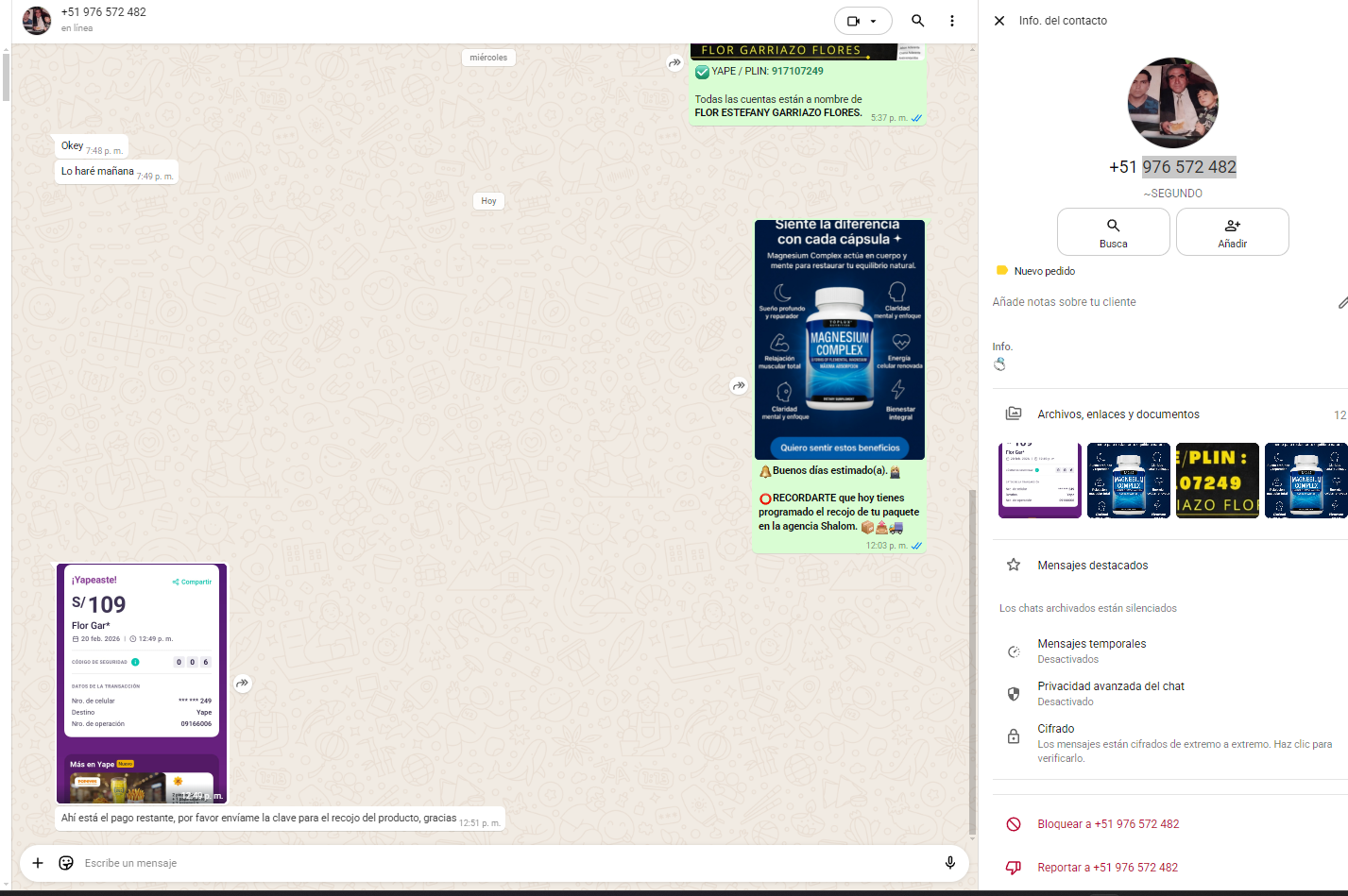Viewport: 1348px width, 896px height.
Task: Click the plus attach icon
Action: pos(38,863)
